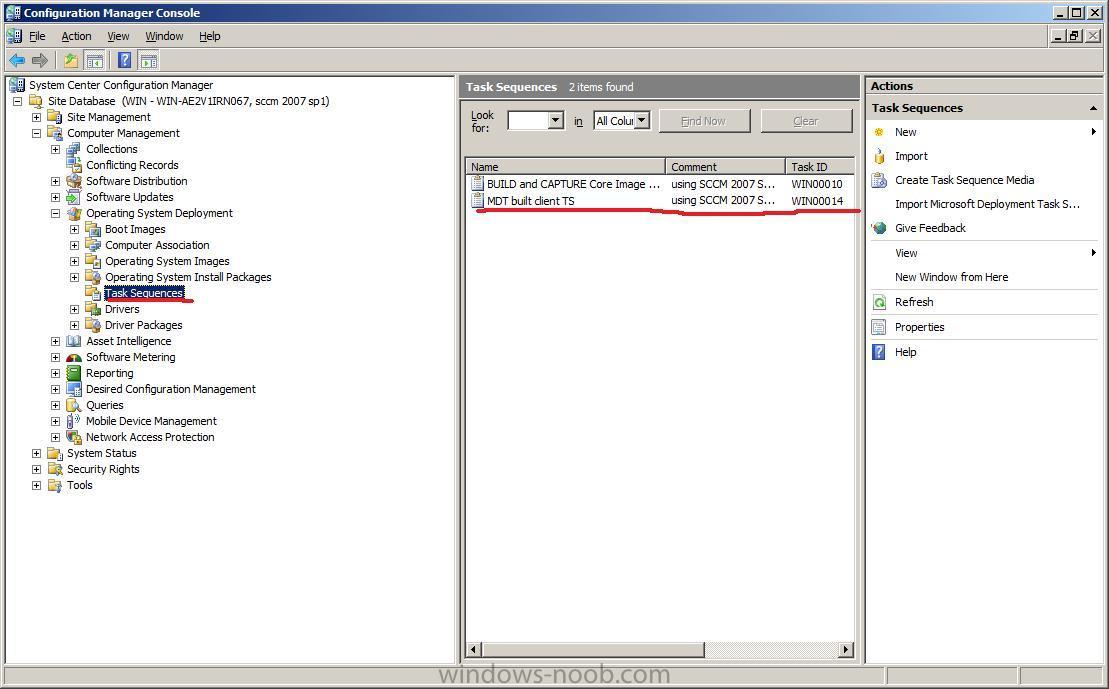Click the Name column header

[x=566, y=167]
